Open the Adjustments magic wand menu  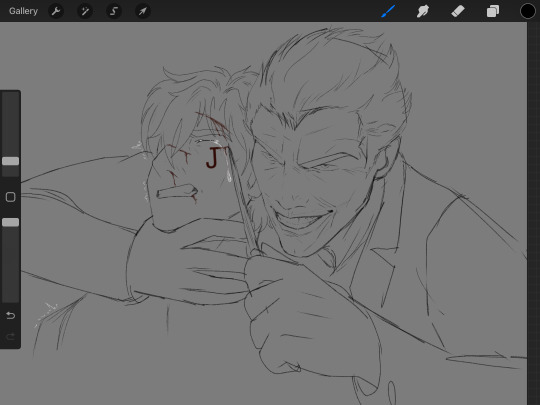(x=85, y=11)
